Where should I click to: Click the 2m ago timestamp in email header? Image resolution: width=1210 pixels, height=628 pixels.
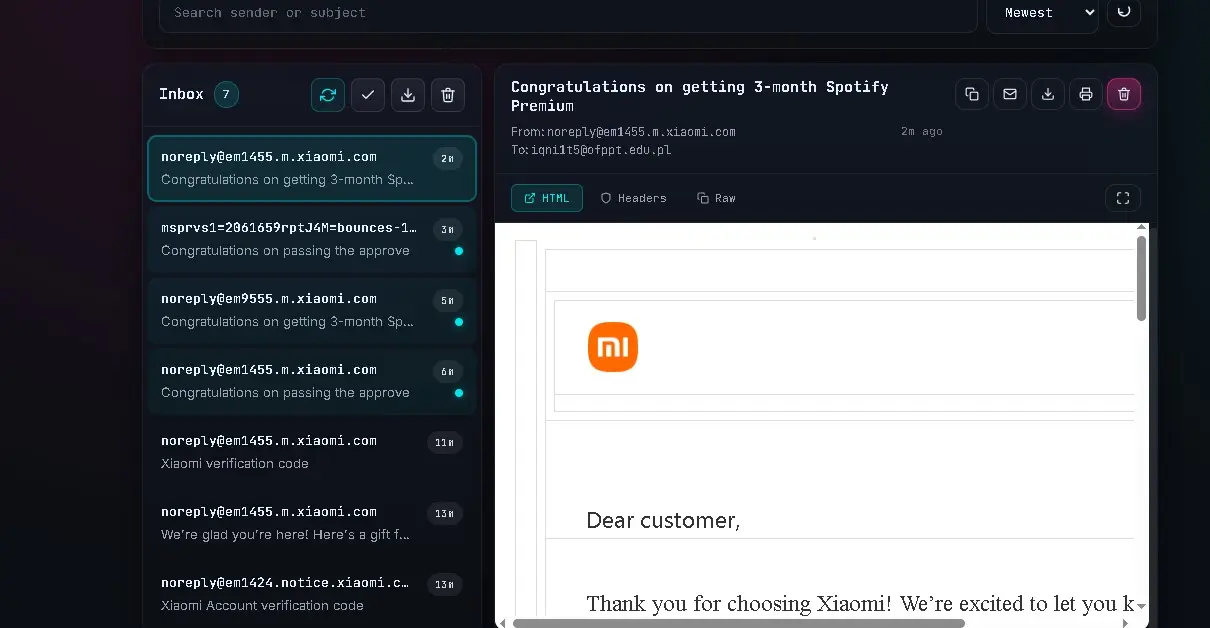(x=921, y=132)
